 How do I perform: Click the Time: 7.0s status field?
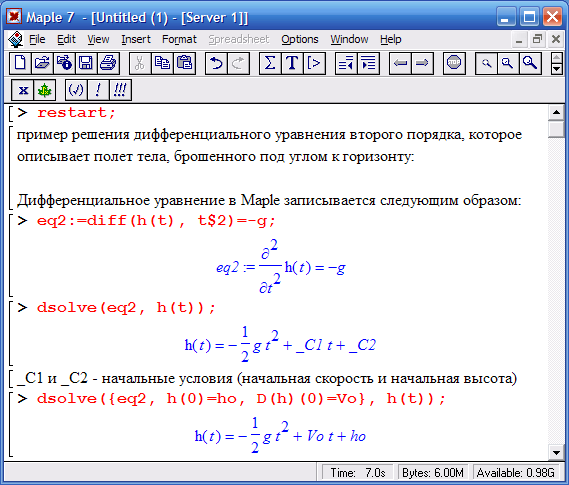pos(357,473)
